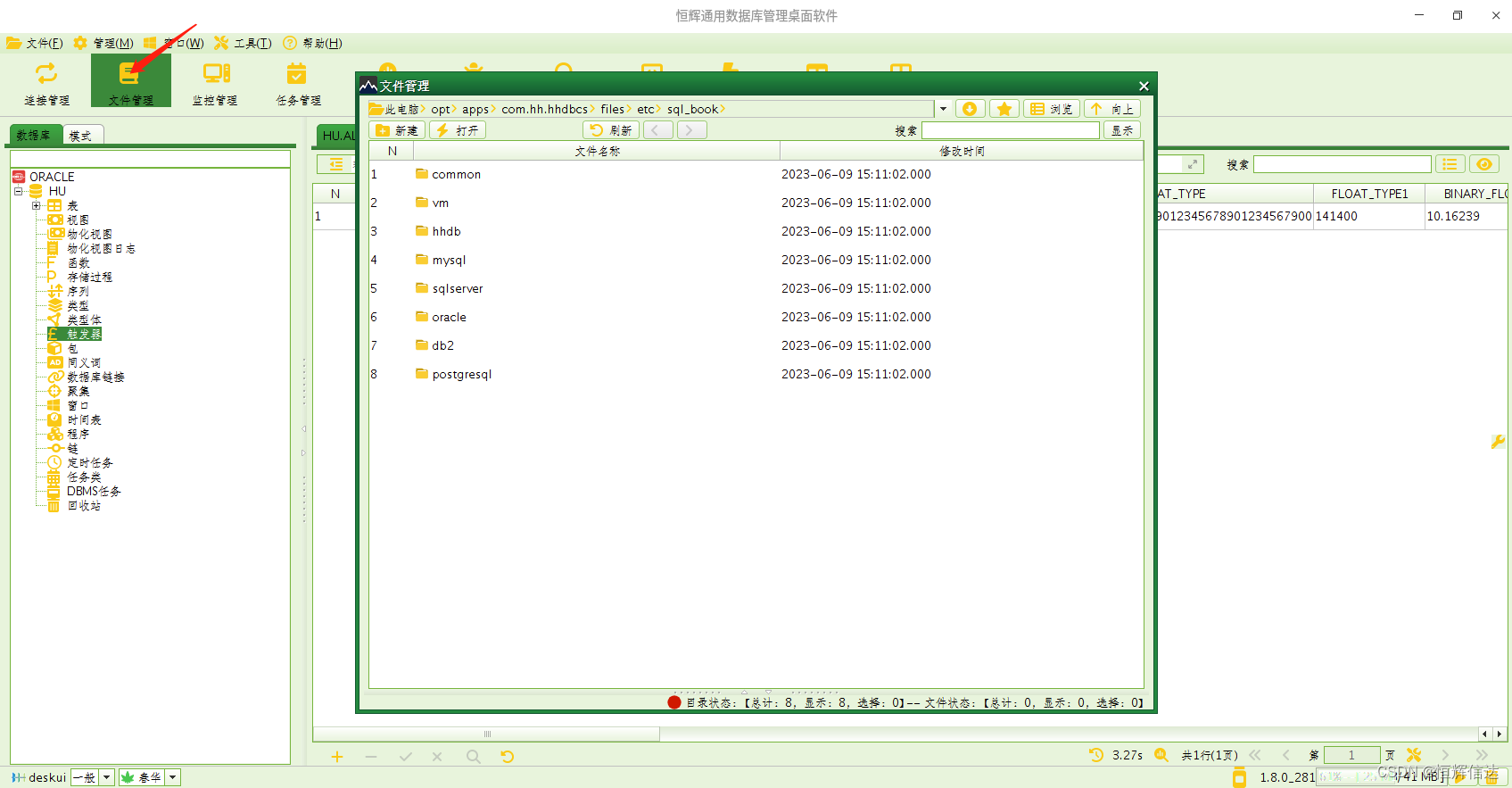Viewport: 1512px width, 788px height.
Task: Click the etc breadcrumb segment
Action: click(x=645, y=109)
